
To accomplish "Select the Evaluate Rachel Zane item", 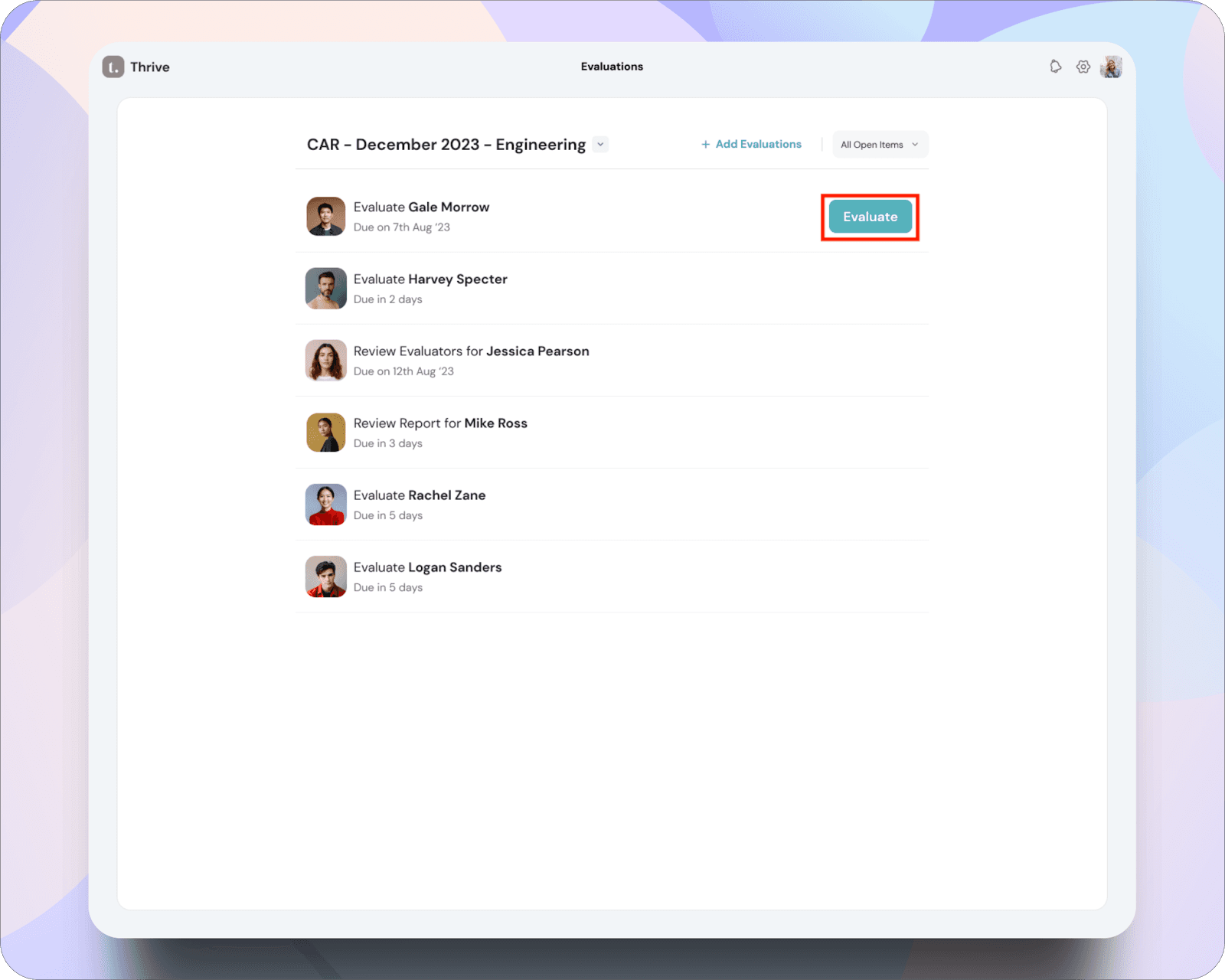I will coord(420,495).
